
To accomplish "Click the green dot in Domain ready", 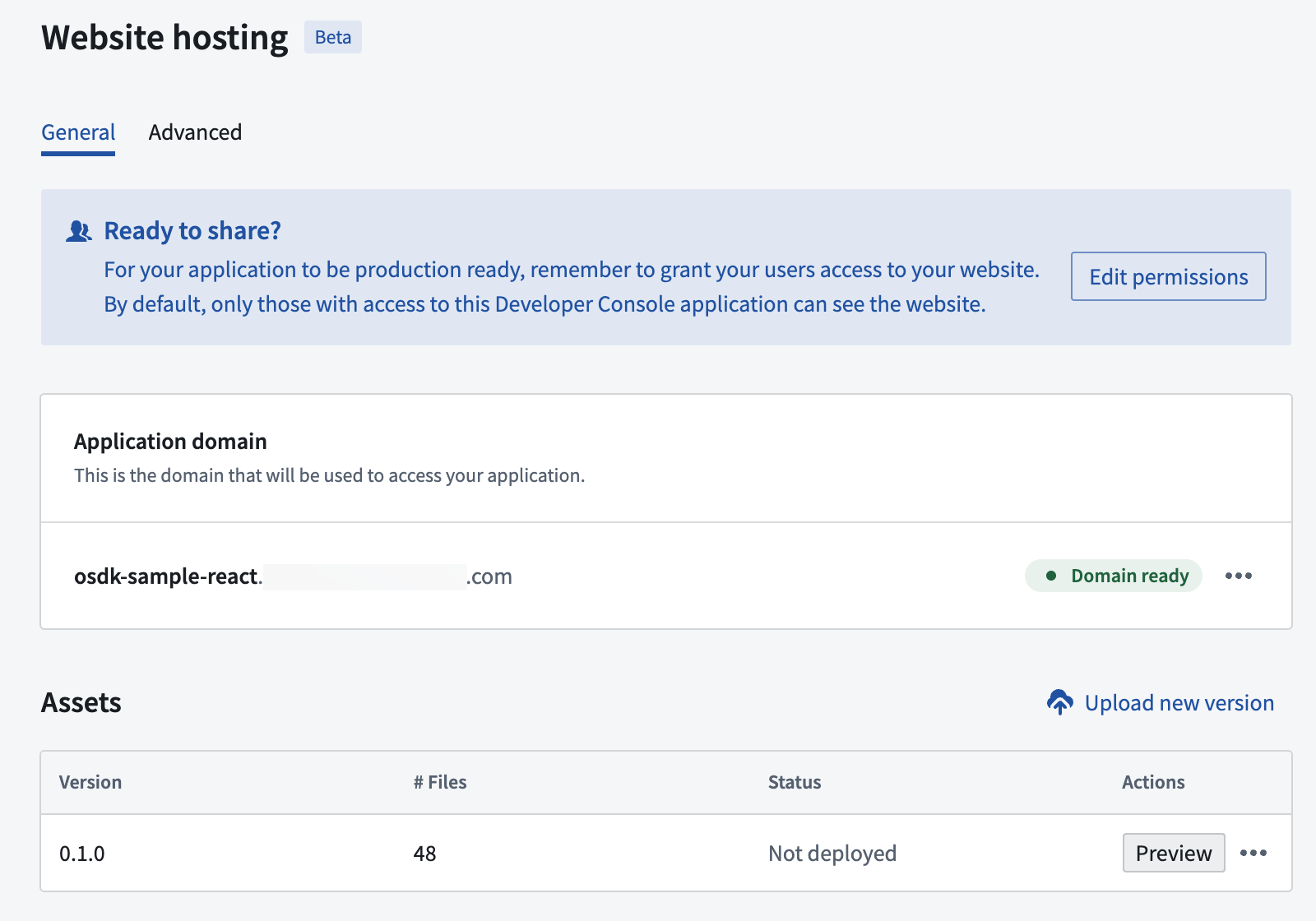I will tap(1050, 576).
